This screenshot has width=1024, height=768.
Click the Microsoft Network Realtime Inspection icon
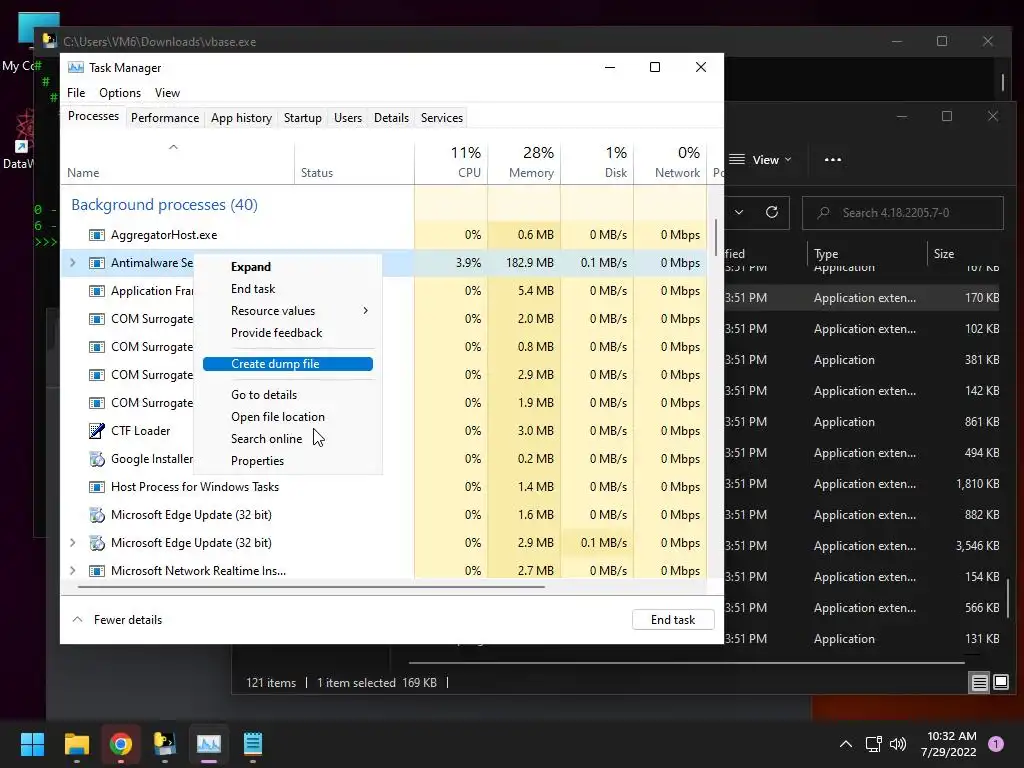pyautogui.click(x=97, y=571)
